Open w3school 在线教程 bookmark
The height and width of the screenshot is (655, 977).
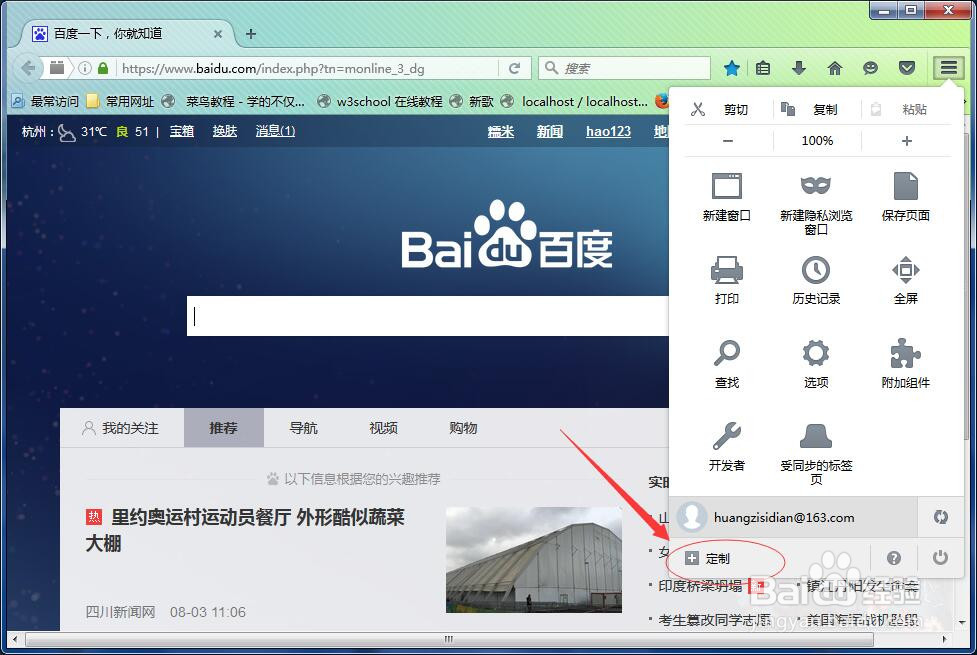[379, 101]
